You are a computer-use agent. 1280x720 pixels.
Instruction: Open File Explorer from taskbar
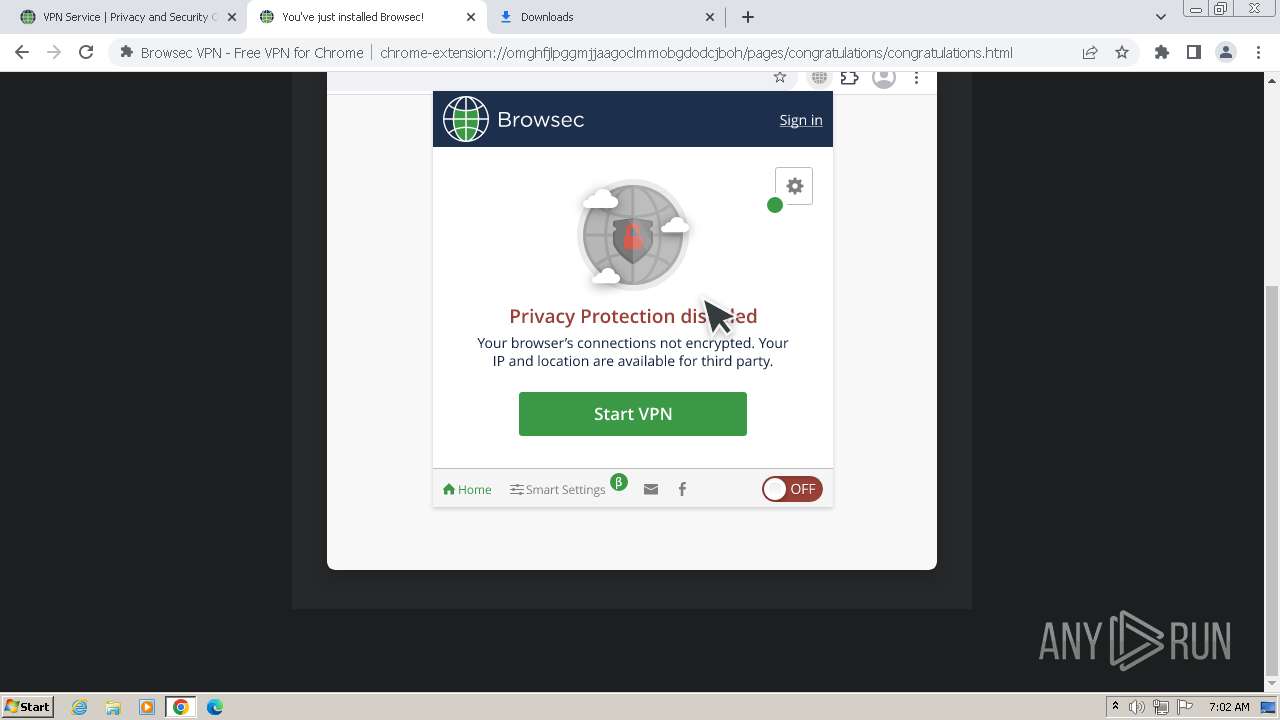pyautogui.click(x=113, y=707)
